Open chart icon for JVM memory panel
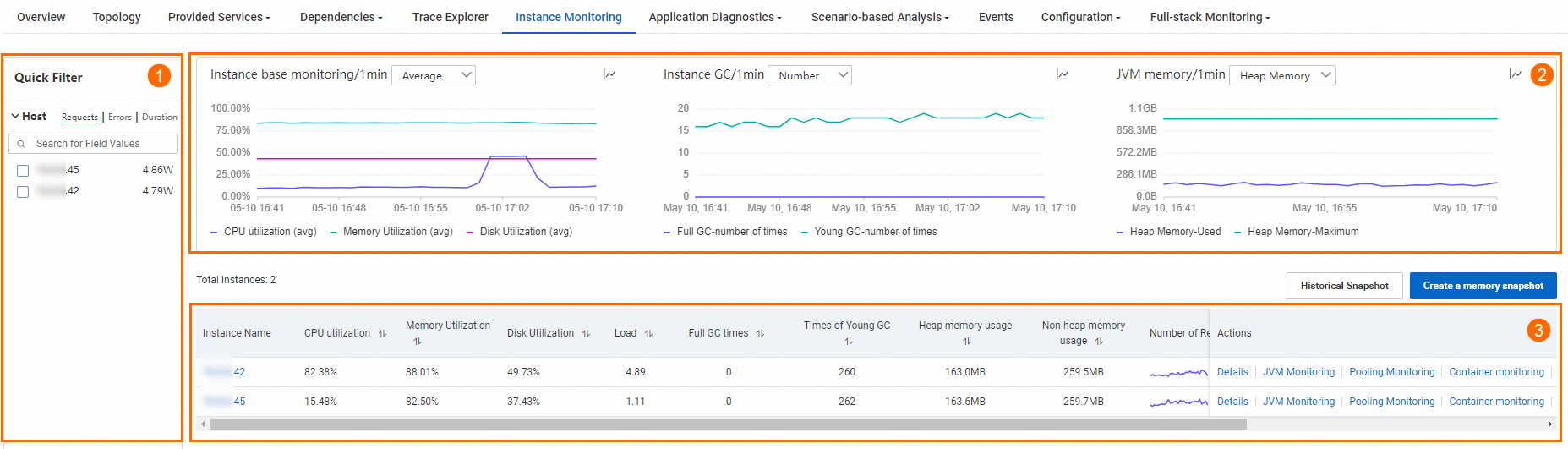 pyautogui.click(x=1516, y=74)
